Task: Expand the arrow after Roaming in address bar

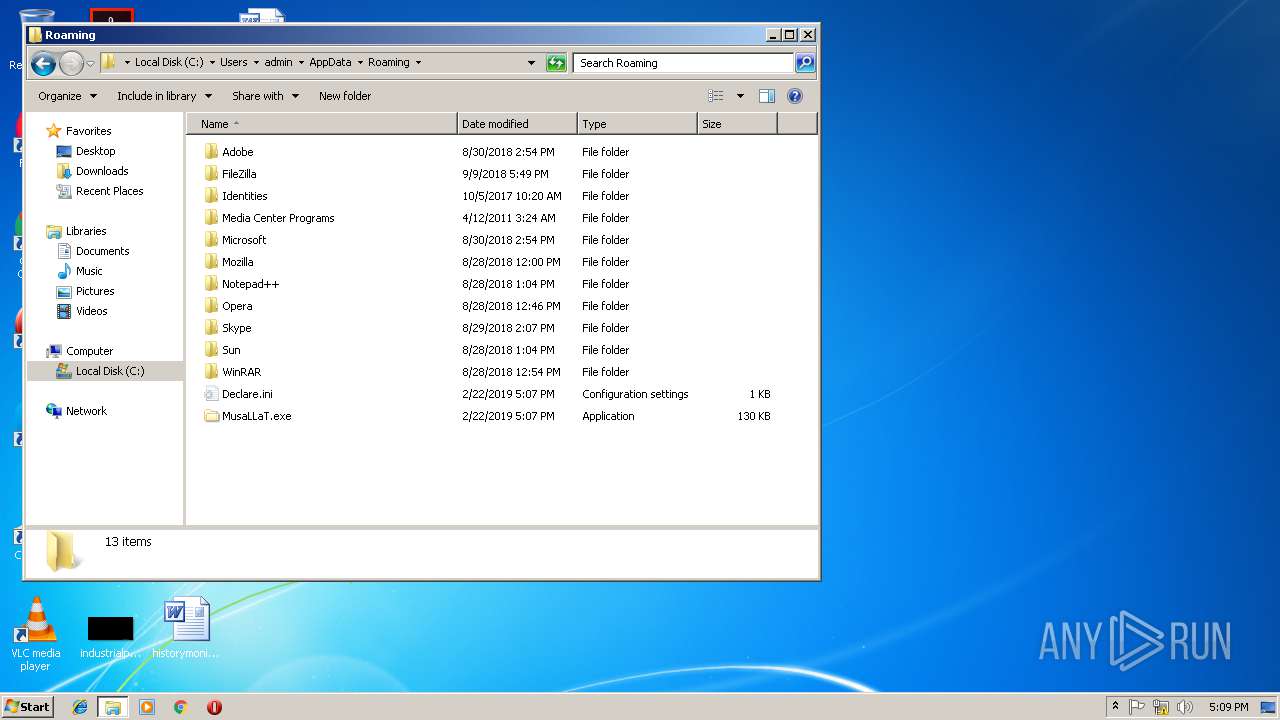Action: tap(418, 62)
